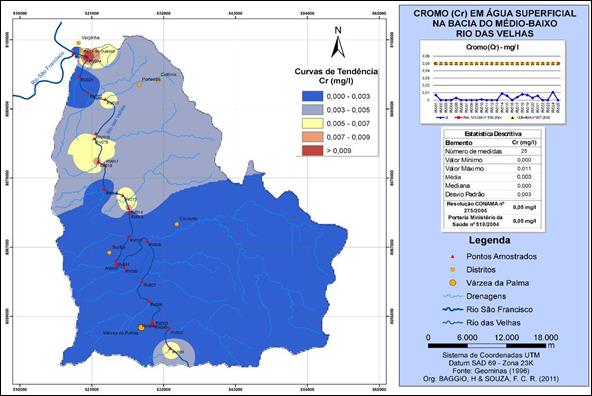
Task: Click the north arrow compass symbol
Action: click(x=338, y=42)
